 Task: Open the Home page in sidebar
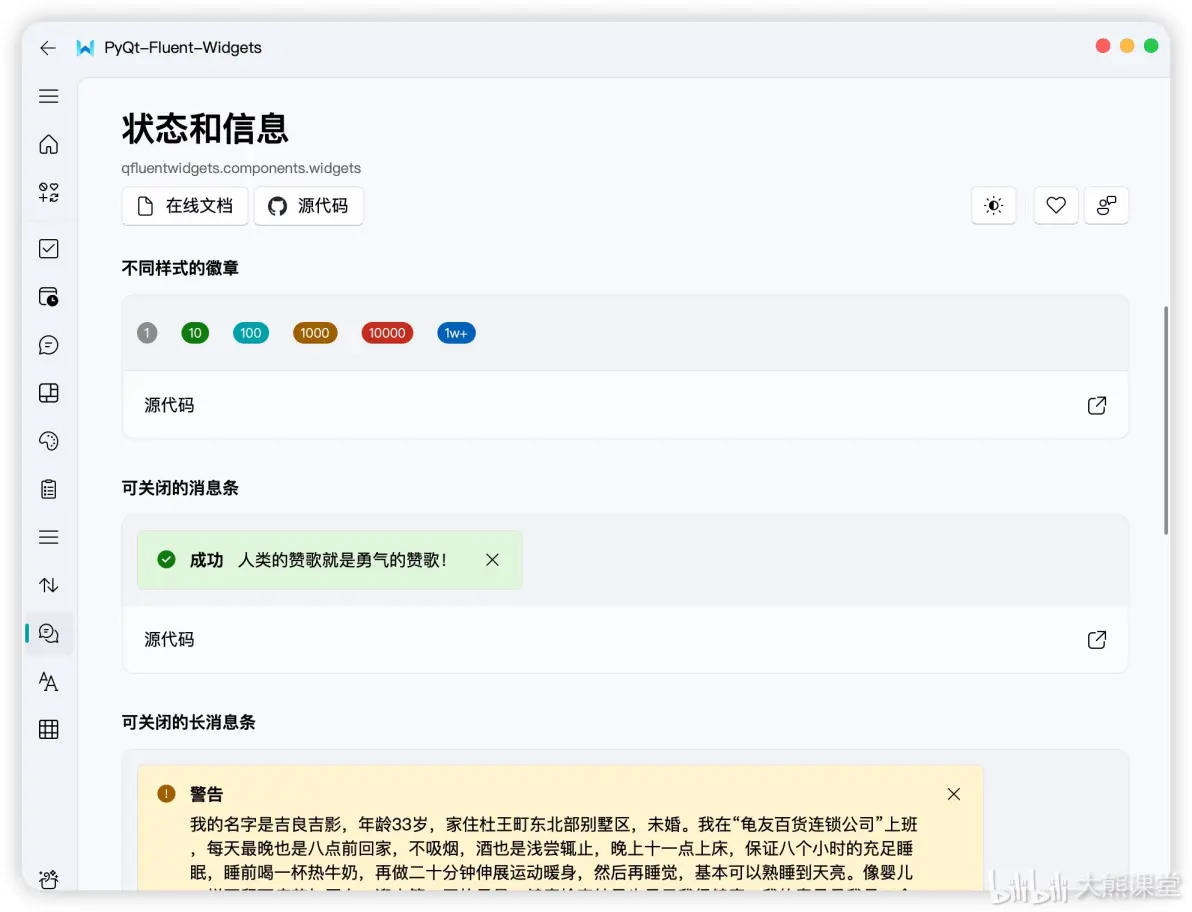(x=49, y=144)
